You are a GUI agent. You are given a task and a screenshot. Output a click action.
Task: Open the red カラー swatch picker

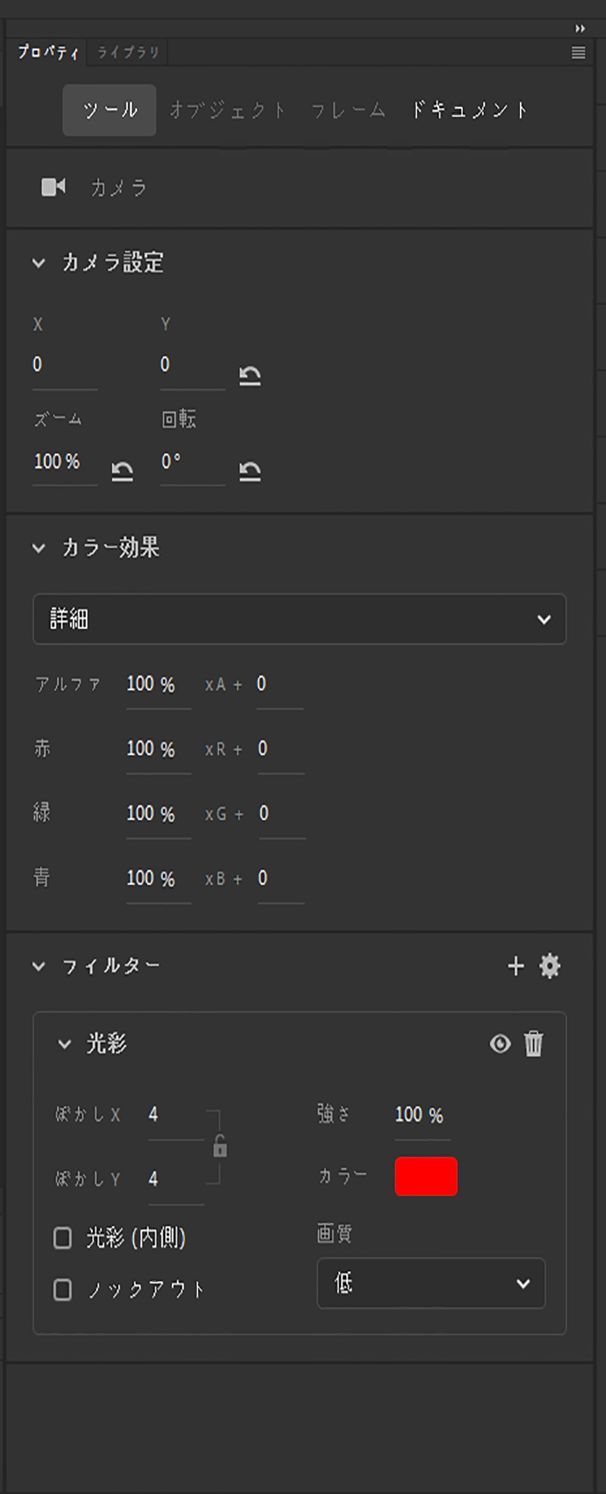tap(428, 1176)
